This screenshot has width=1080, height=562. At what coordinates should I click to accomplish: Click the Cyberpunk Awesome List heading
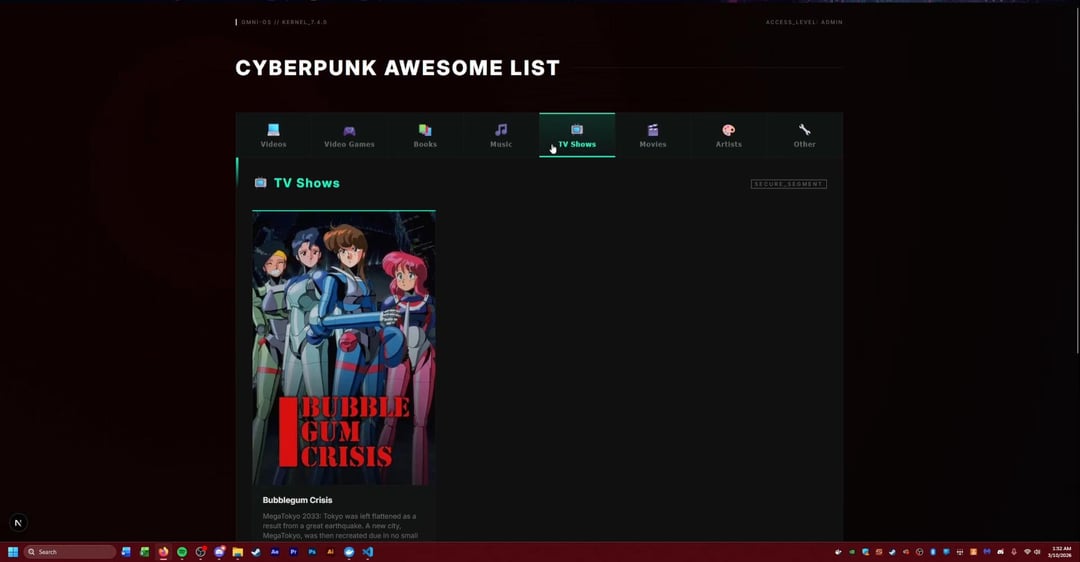397,68
